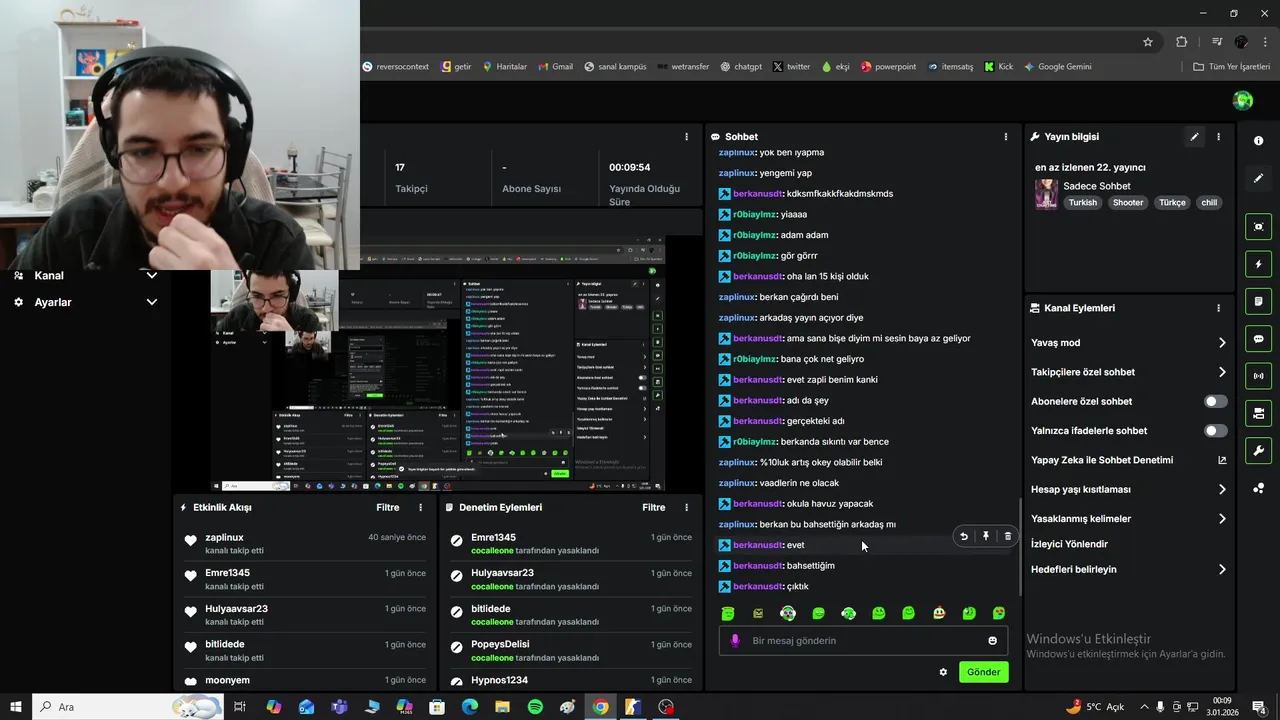The height and width of the screenshot is (720, 1280).
Task: Select Hulyaavsar23 in Denetim Eylemleri list
Action: click(502, 573)
